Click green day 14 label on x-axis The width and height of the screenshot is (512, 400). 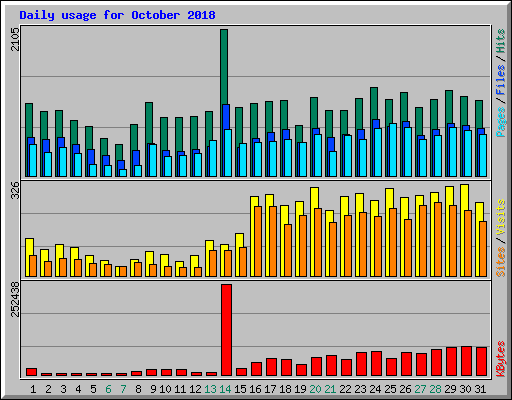pos(225,389)
